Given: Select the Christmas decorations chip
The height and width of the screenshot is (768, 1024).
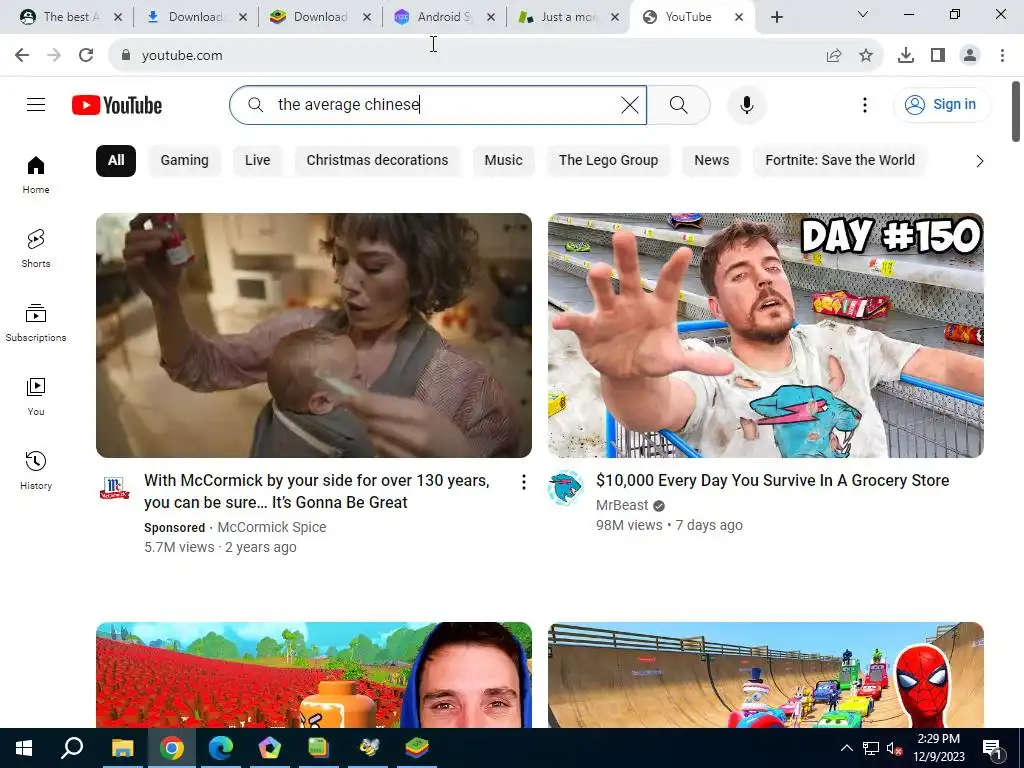Looking at the screenshot, I should (x=377, y=161).
